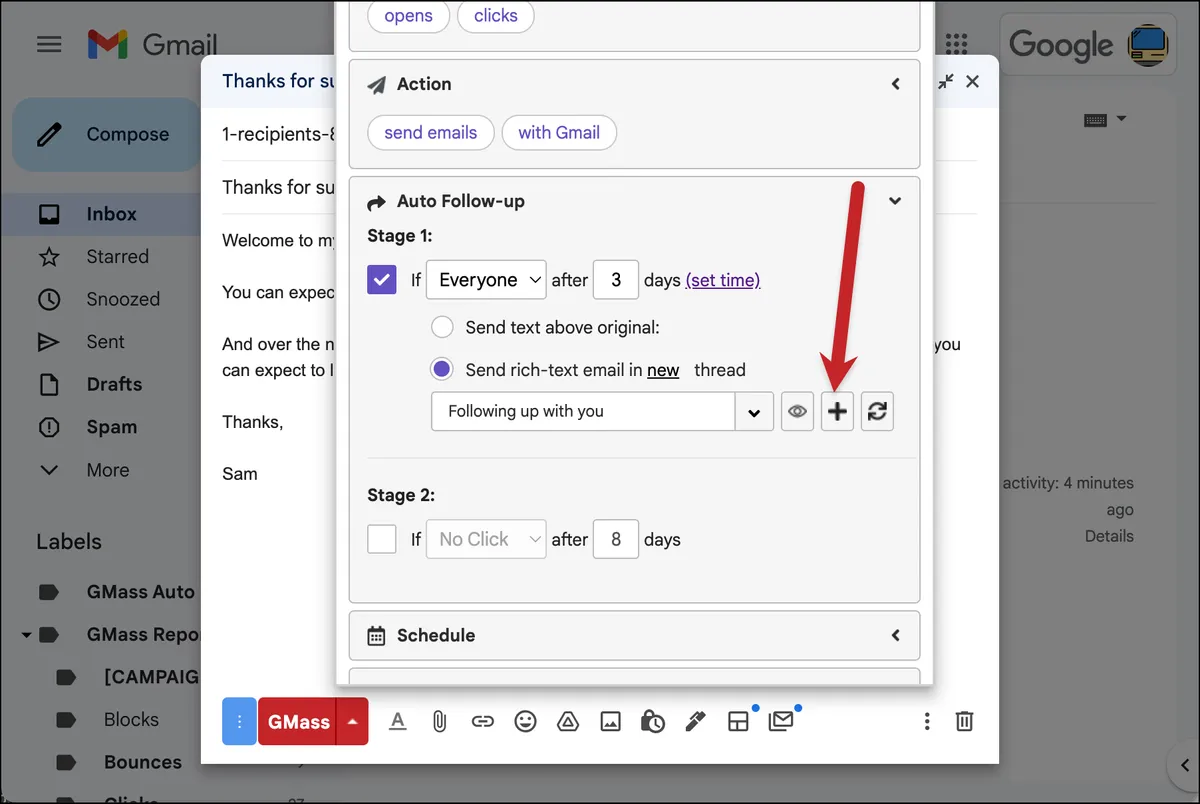
Task: Expand the Action section chevron
Action: point(896,84)
